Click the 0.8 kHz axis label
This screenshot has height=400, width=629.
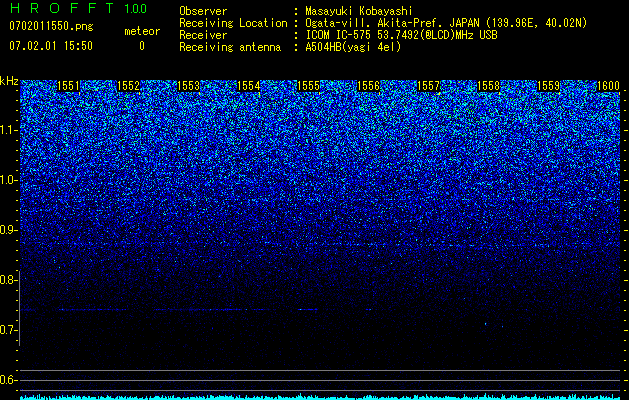pos(9,280)
